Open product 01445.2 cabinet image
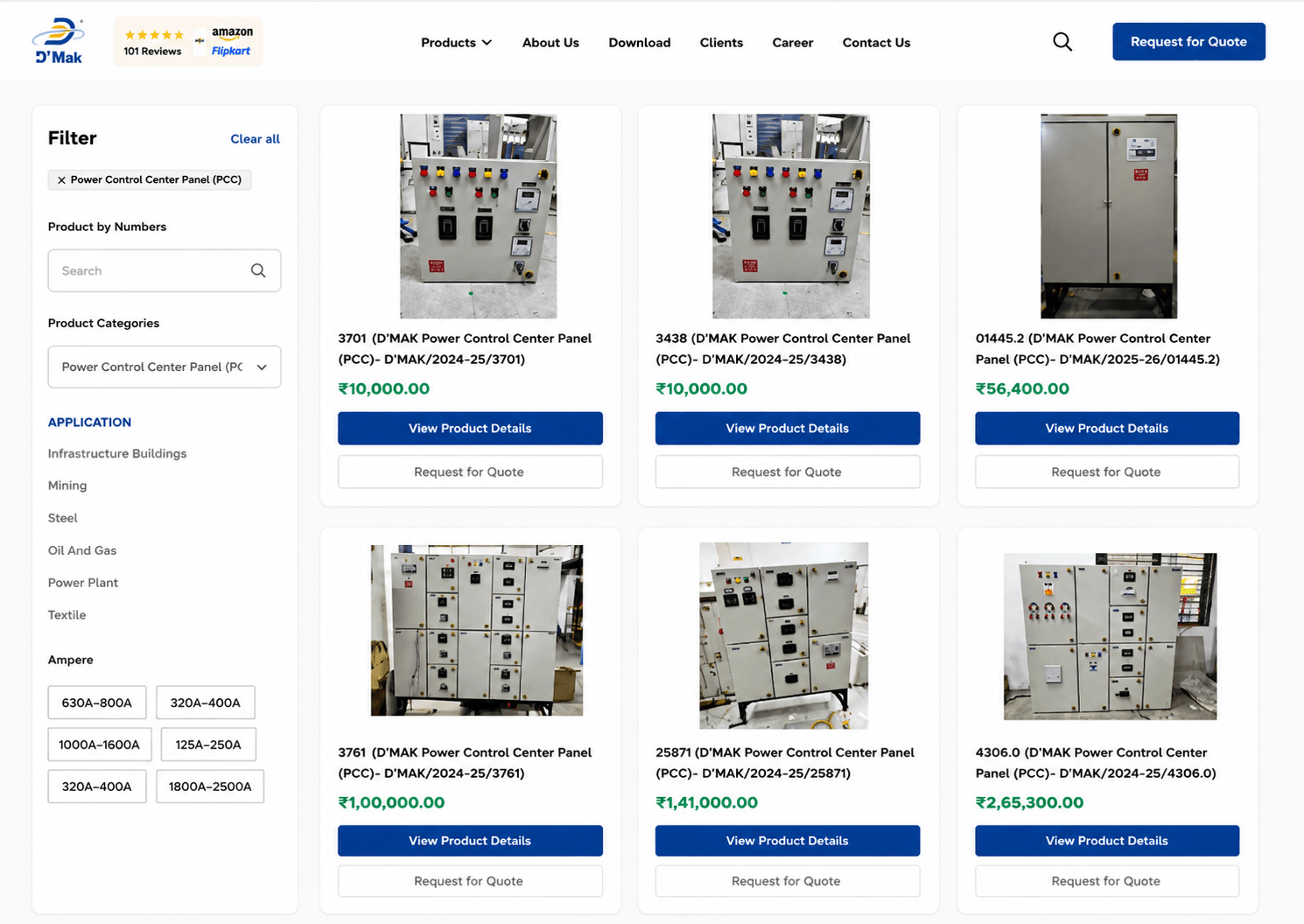Image resolution: width=1304 pixels, height=924 pixels. point(1109,216)
